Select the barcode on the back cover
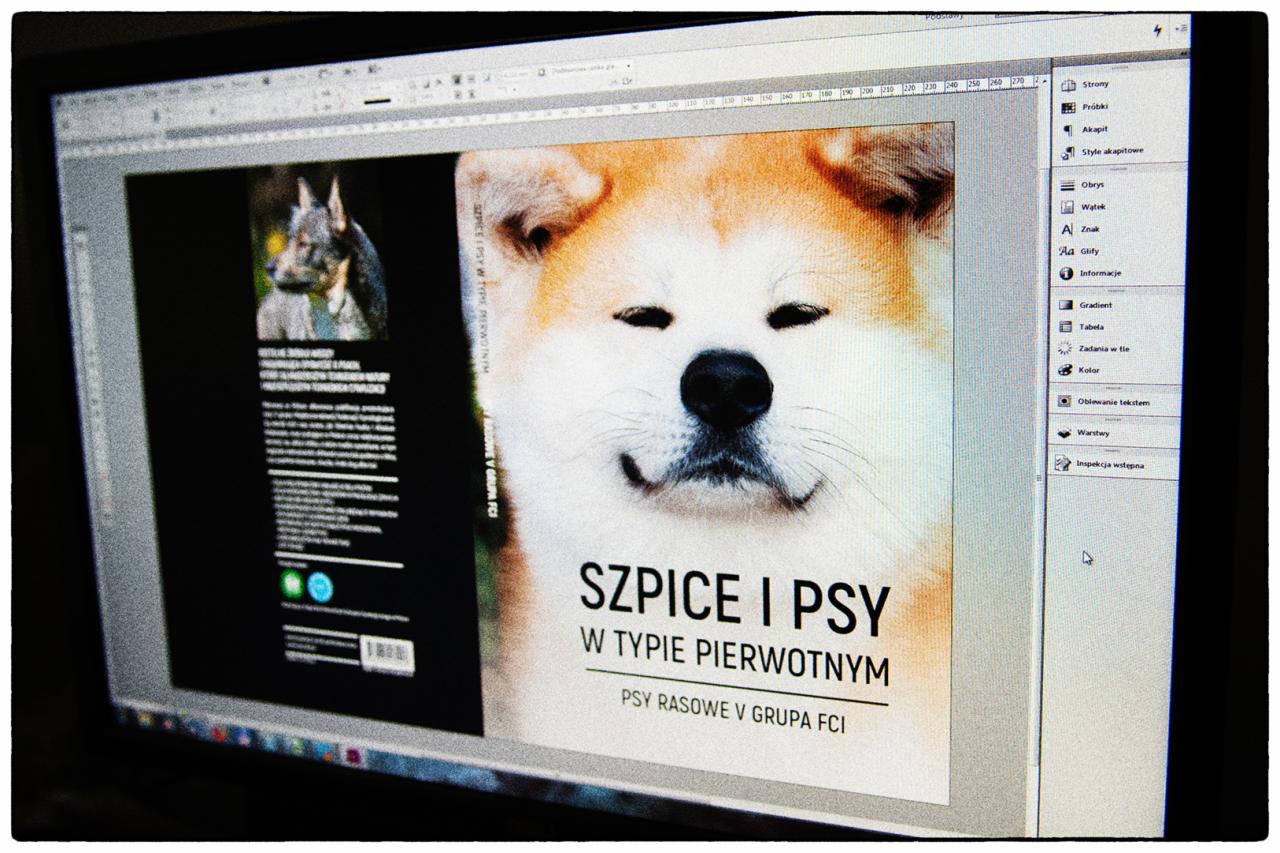This screenshot has height=853, width=1280. coord(390,655)
